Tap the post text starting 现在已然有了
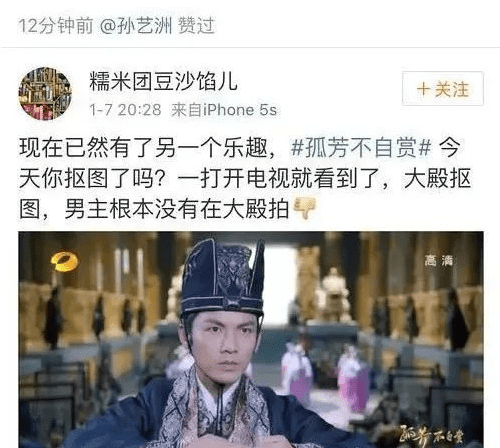The width and height of the screenshot is (500, 448). pyautogui.click(x=245, y=178)
